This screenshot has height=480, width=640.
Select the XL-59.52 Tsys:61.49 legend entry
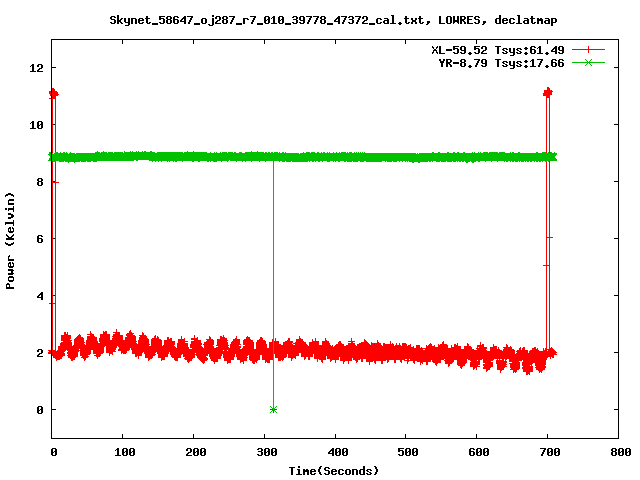(498, 50)
